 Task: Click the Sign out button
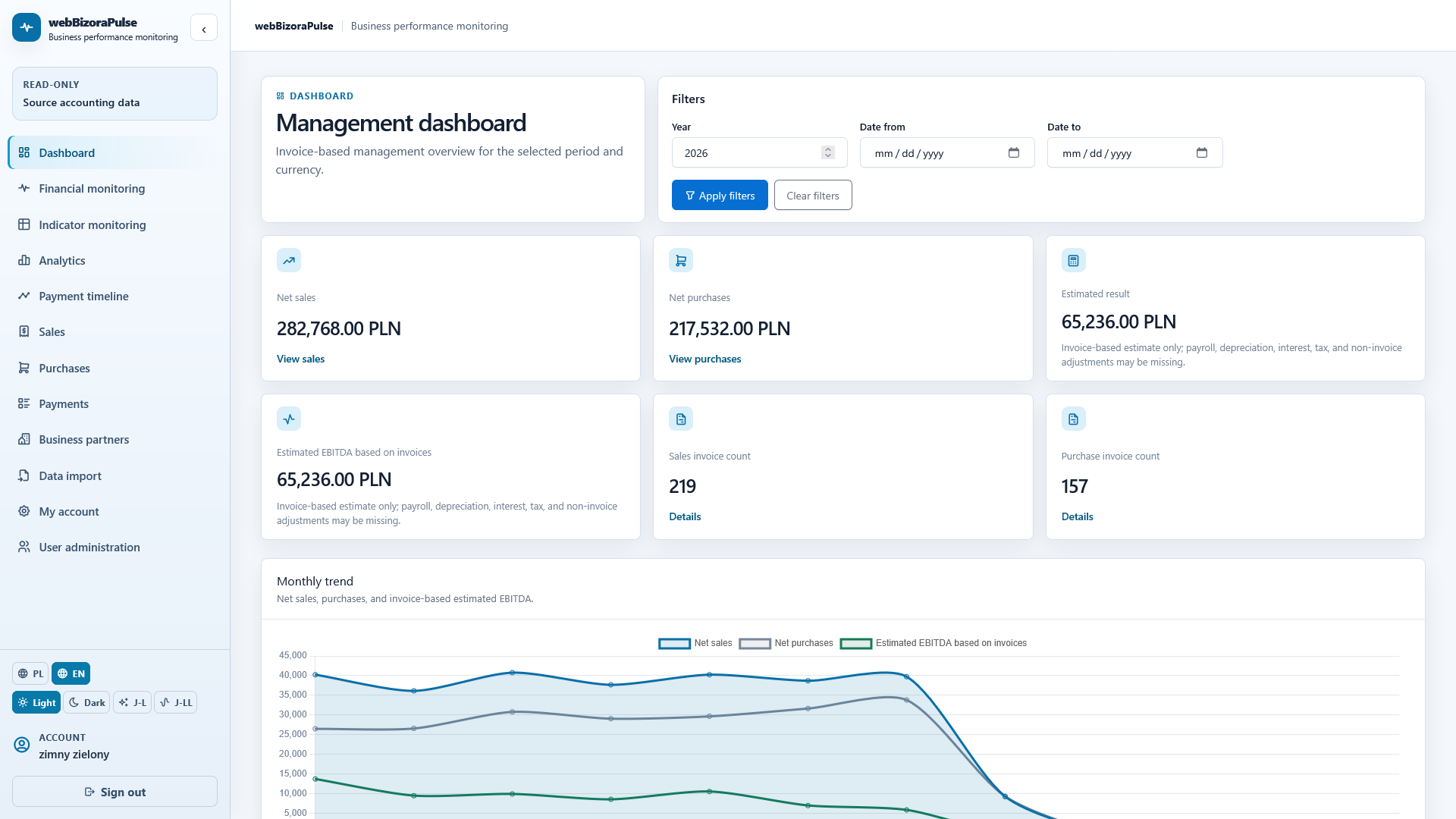(115, 791)
